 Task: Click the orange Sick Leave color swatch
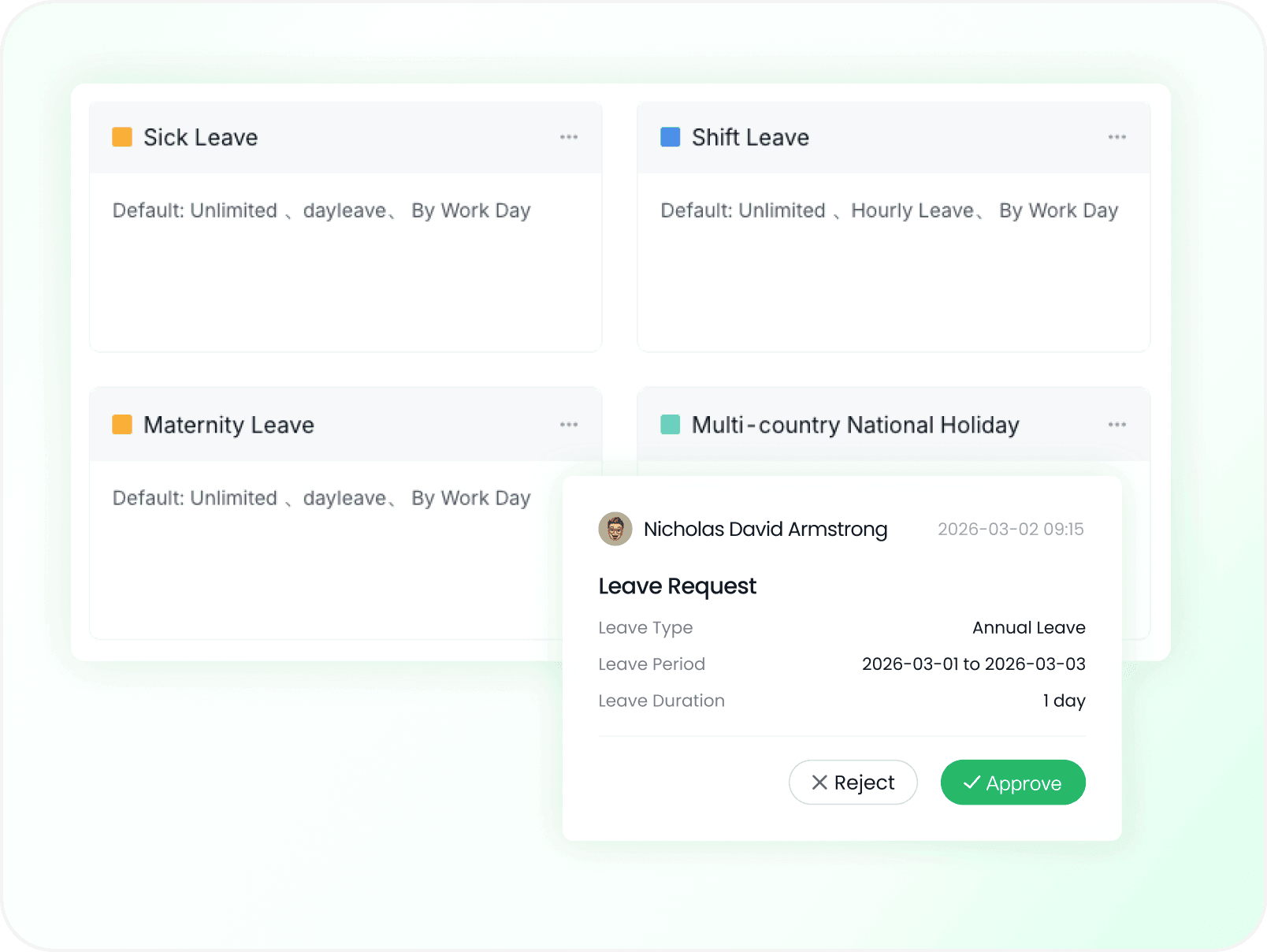point(122,137)
